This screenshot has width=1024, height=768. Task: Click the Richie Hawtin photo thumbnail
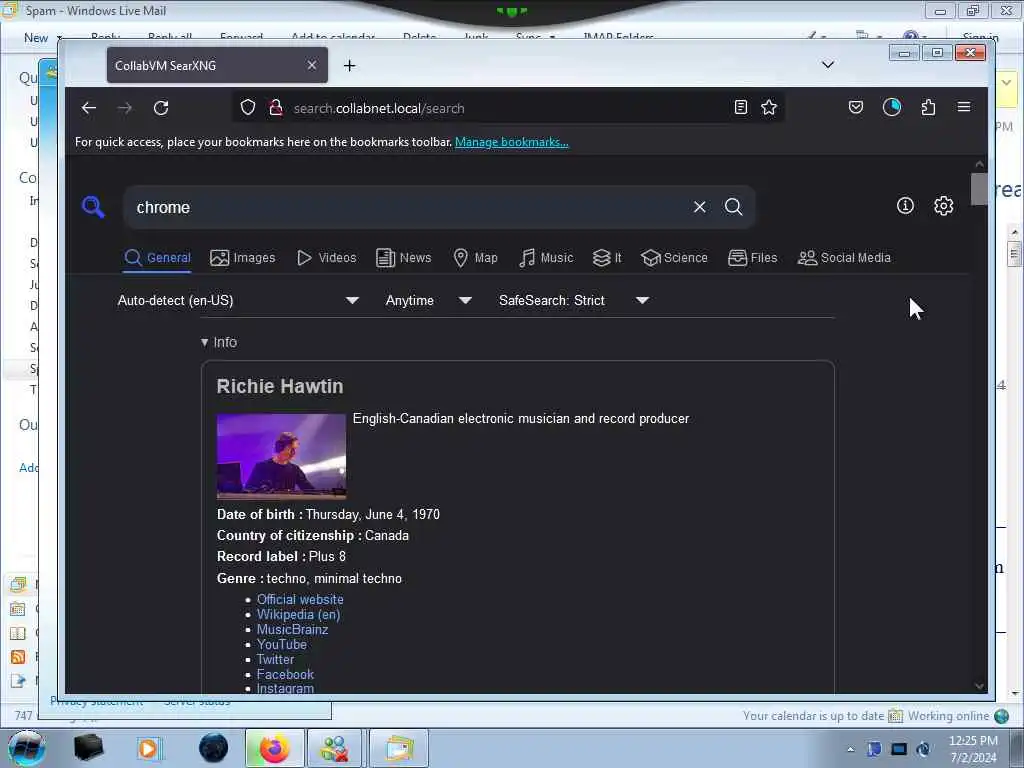pos(281,456)
